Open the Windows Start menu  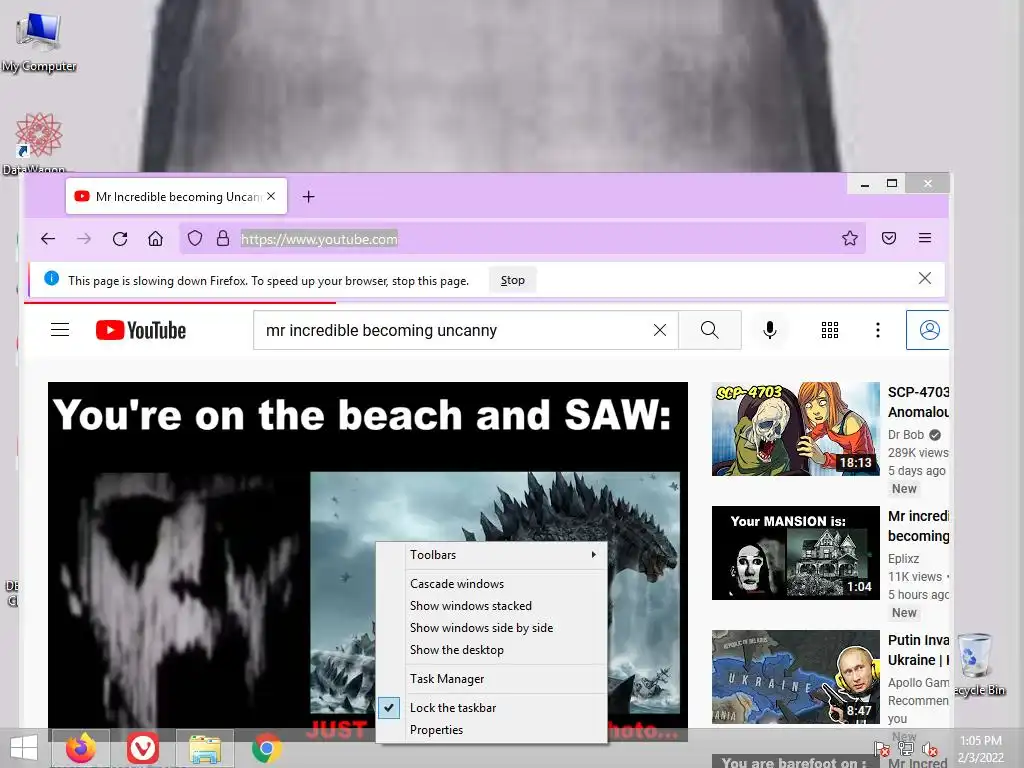(24, 748)
